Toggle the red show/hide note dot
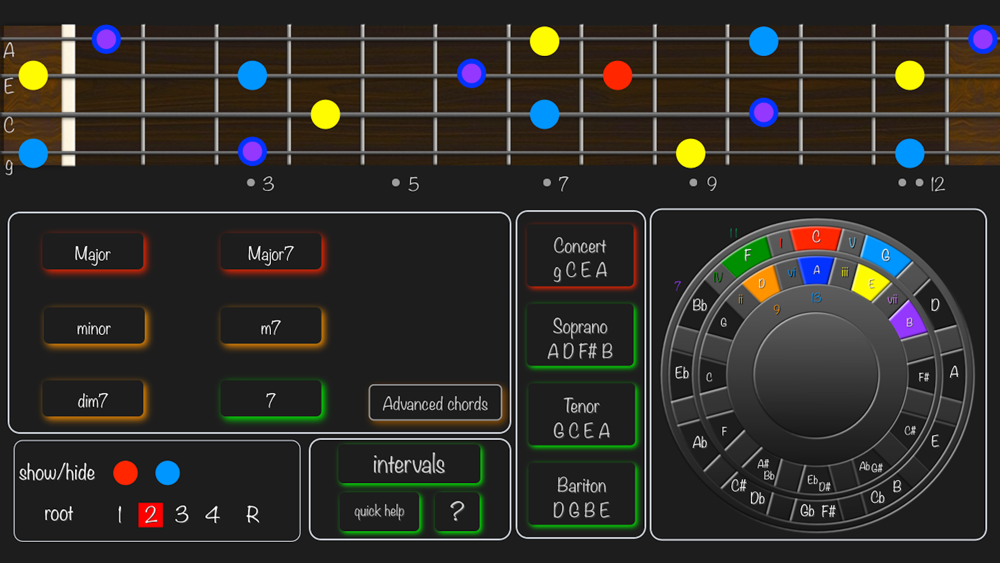This screenshot has width=1000, height=563. pos(125,473)
